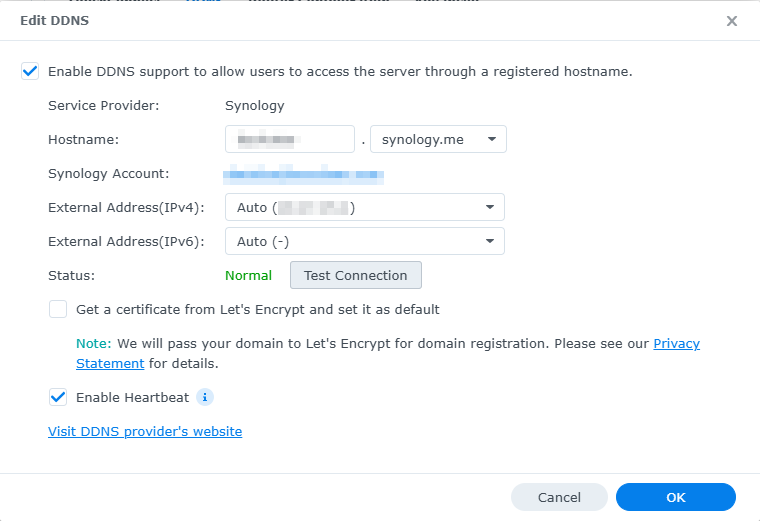Focus the Hostname text field
Image resolution: width=760 pixels, height=521 pixels.
(x=290, y=139)
